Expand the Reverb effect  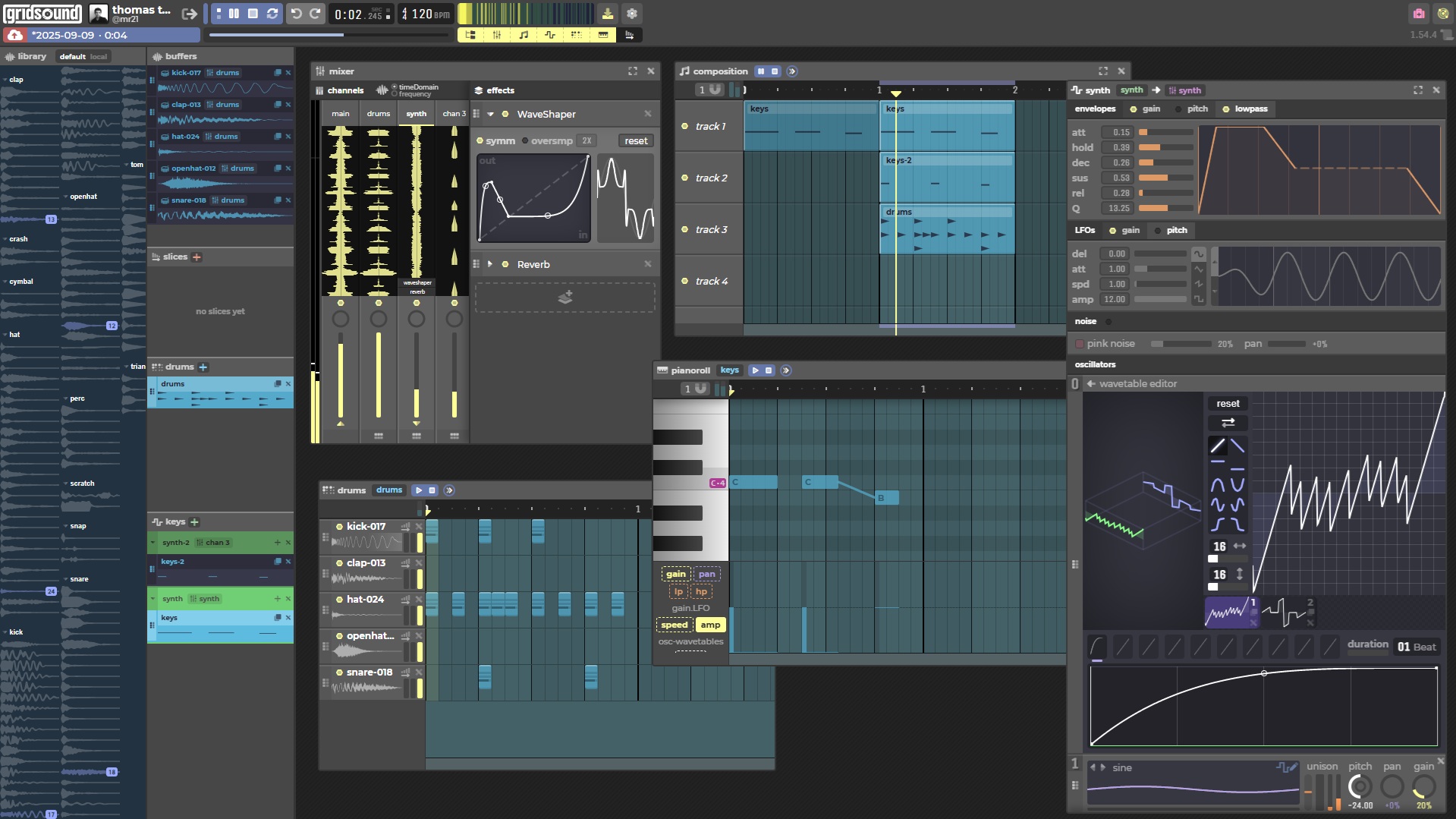point(491,264)
